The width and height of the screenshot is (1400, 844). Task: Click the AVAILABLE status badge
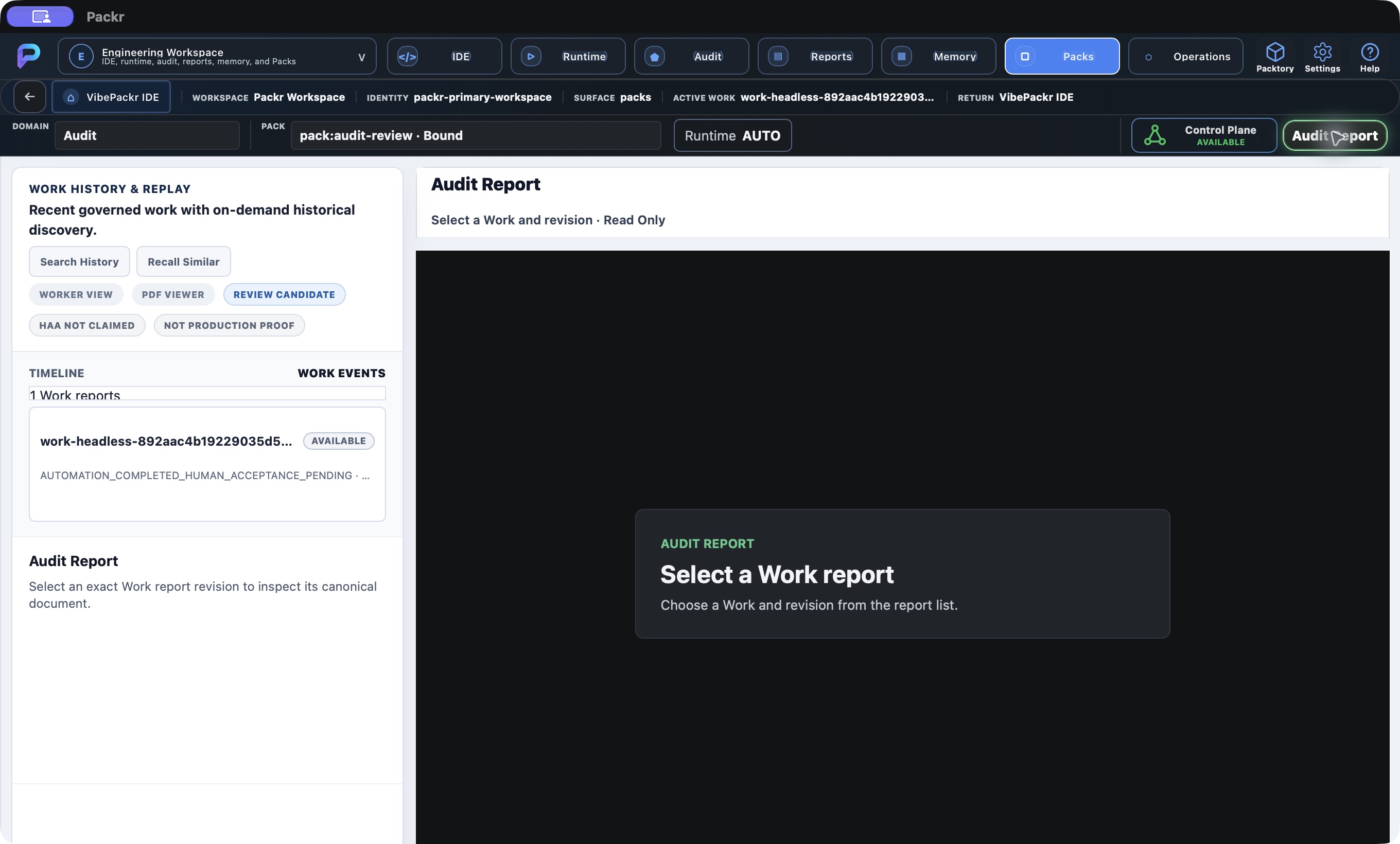point(338,441)
